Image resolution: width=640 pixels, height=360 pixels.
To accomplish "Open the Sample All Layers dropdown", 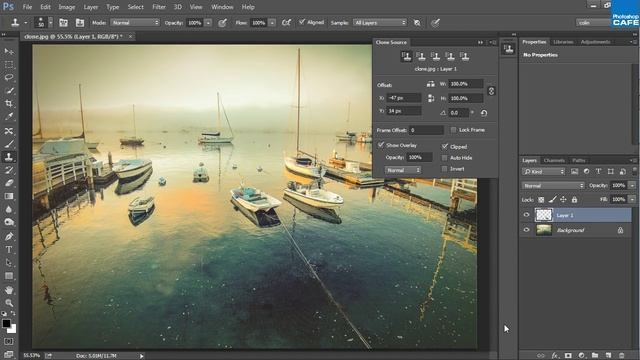I will point(380,23).
